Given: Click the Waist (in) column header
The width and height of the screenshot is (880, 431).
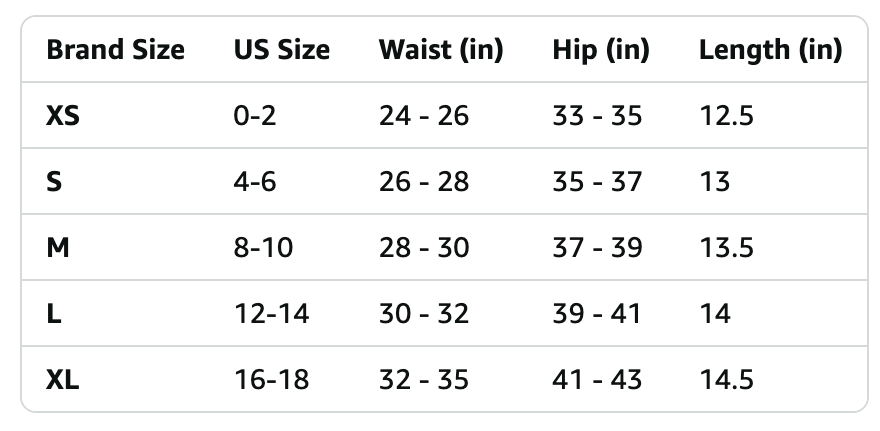Looking at the screenshot, I should [x=441, y=50].
